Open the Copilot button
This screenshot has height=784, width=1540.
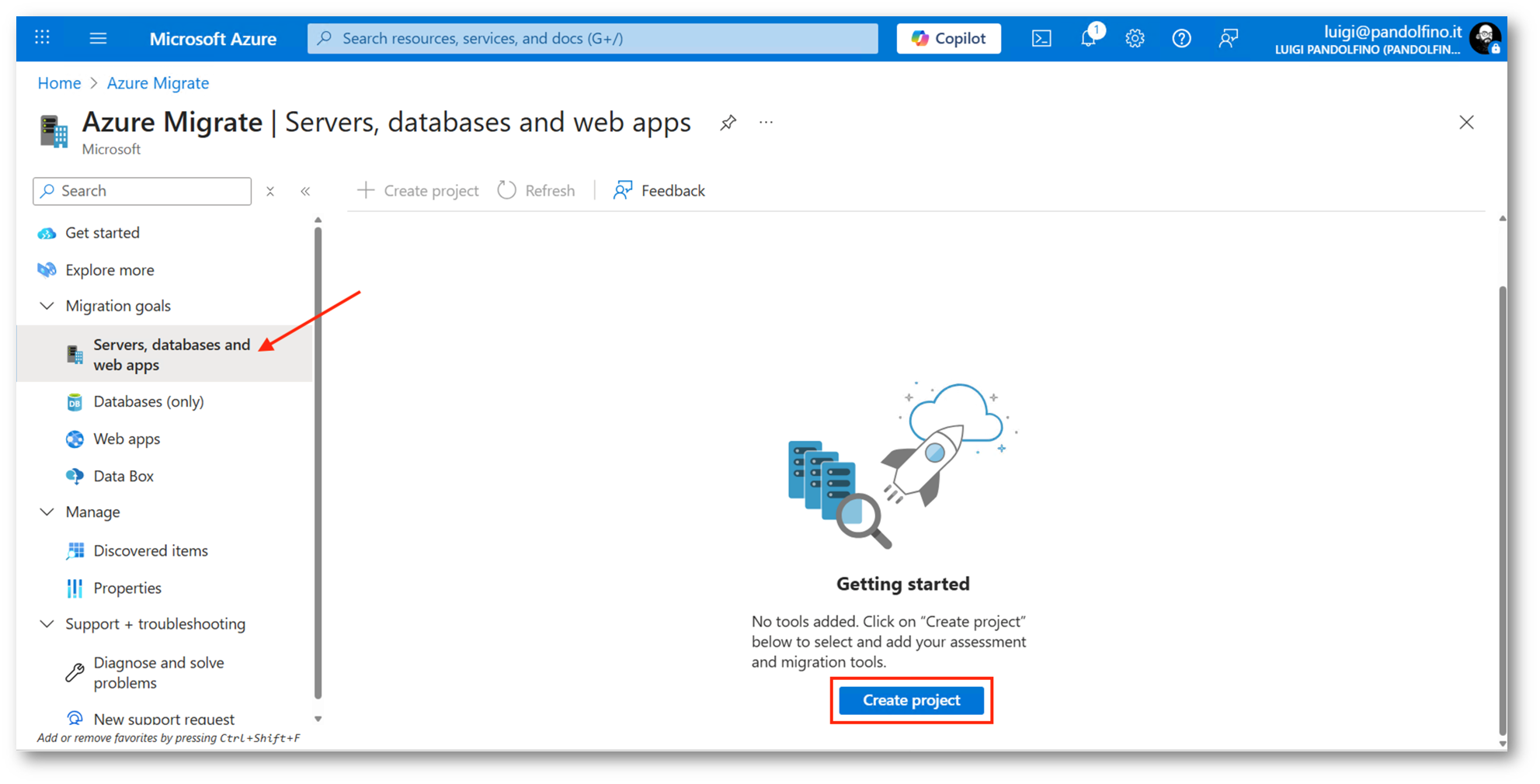pos(948,38)
